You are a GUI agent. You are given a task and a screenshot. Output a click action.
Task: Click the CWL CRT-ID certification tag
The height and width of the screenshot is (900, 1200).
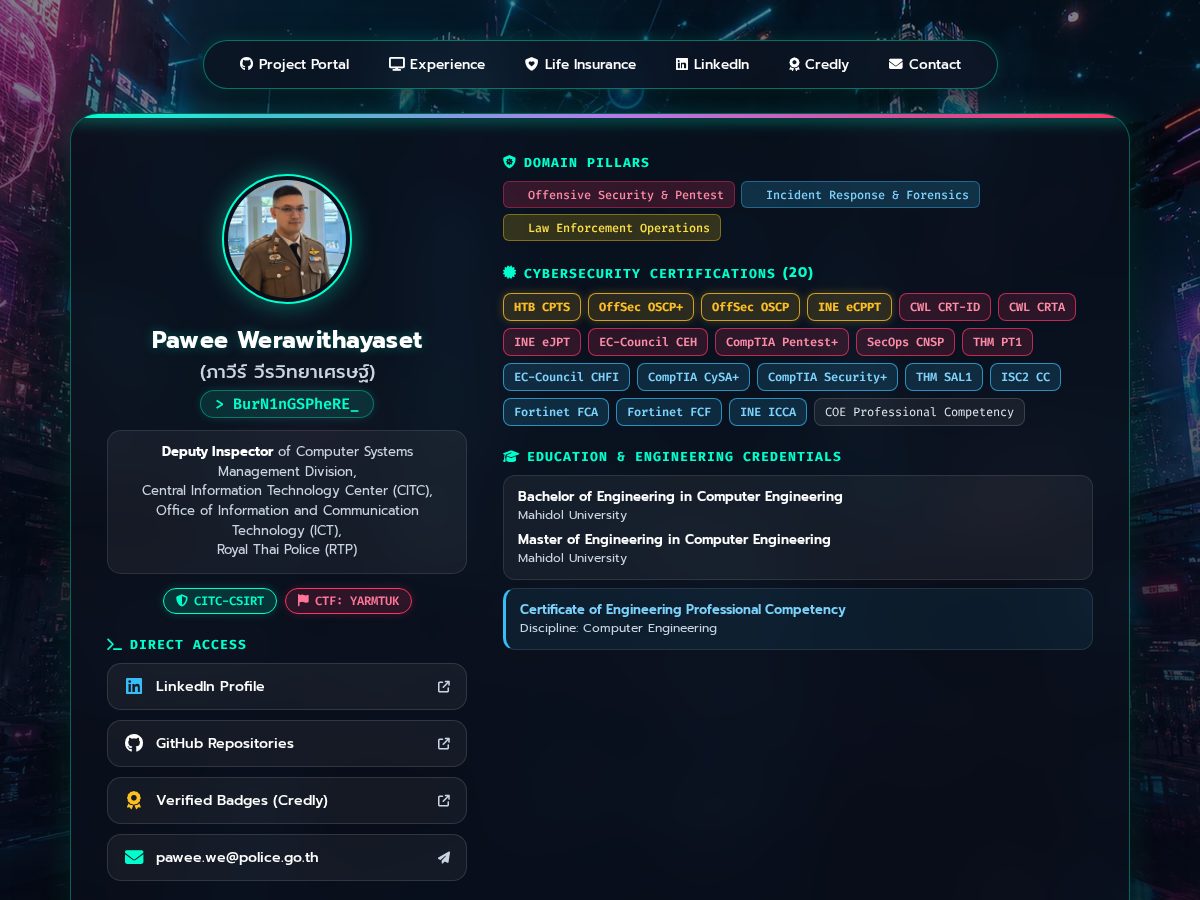(945, 307)
